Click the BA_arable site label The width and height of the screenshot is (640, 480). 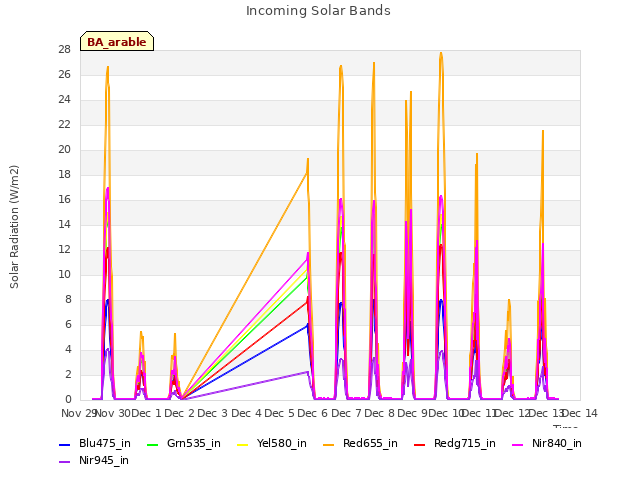[117, 42]
